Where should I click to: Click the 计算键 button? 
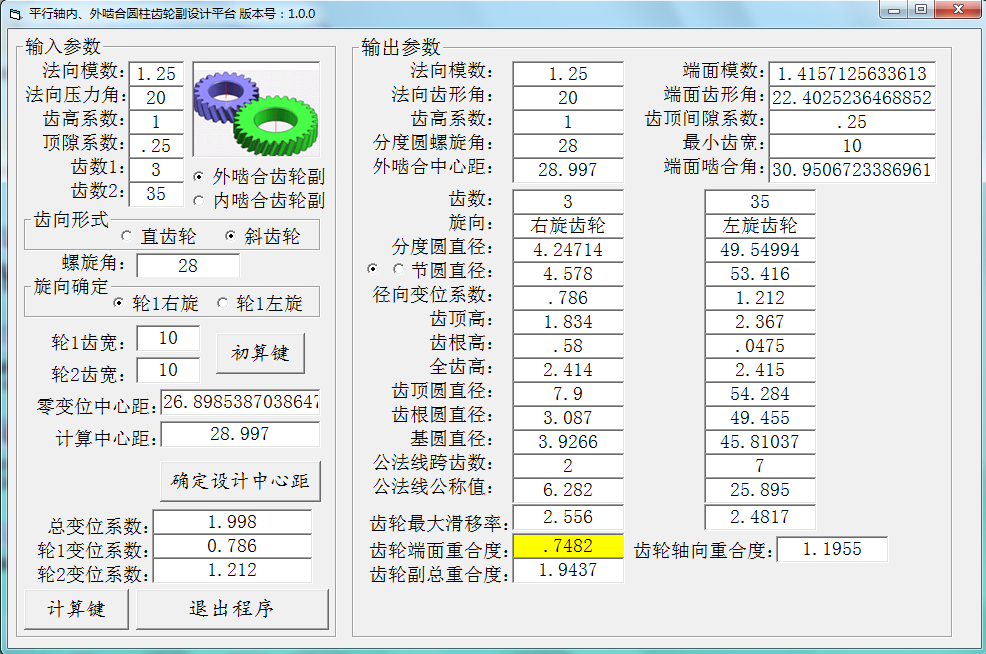[x=76, y=609]
